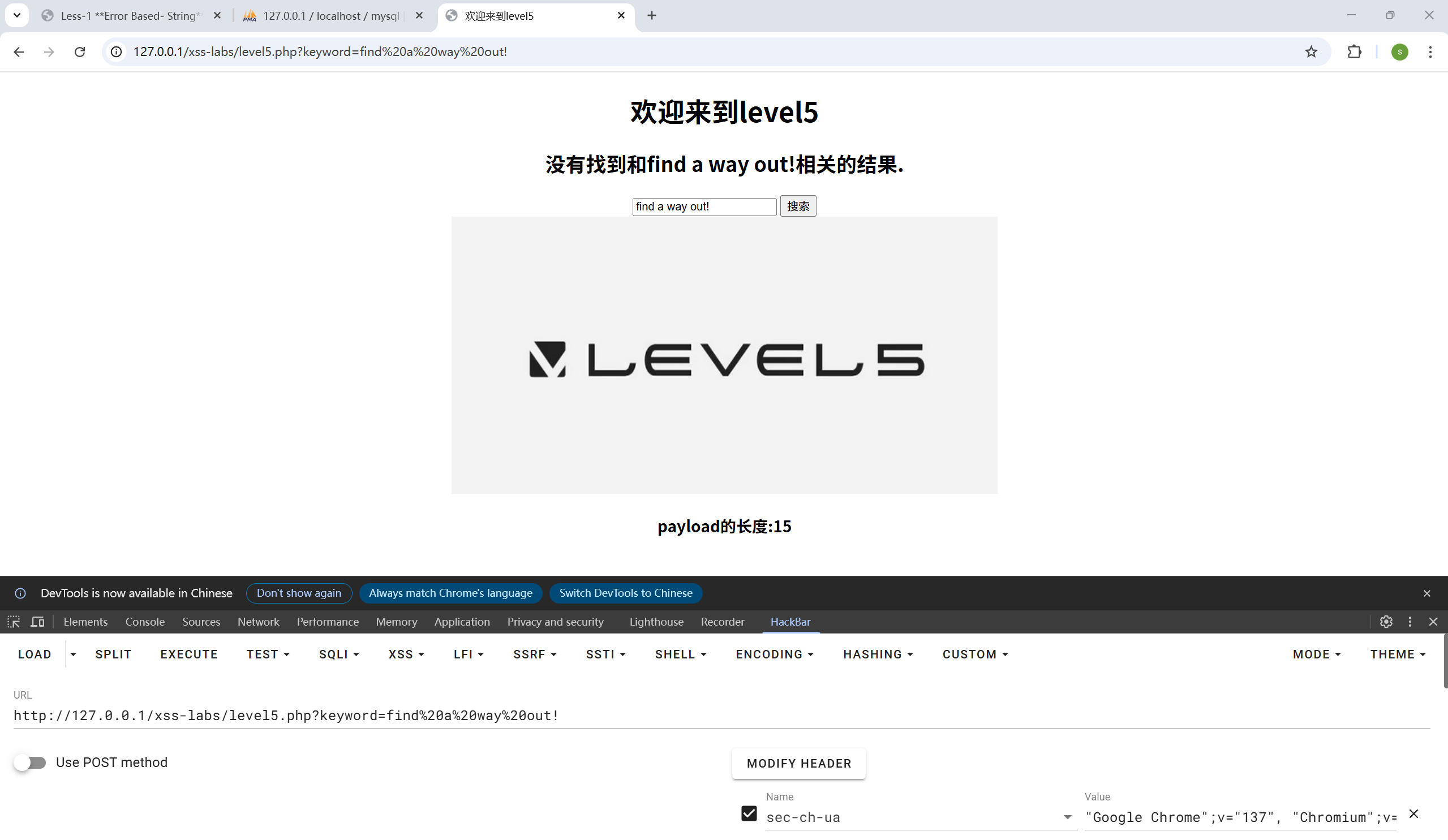Reload the page with the refresh icon

80,51
